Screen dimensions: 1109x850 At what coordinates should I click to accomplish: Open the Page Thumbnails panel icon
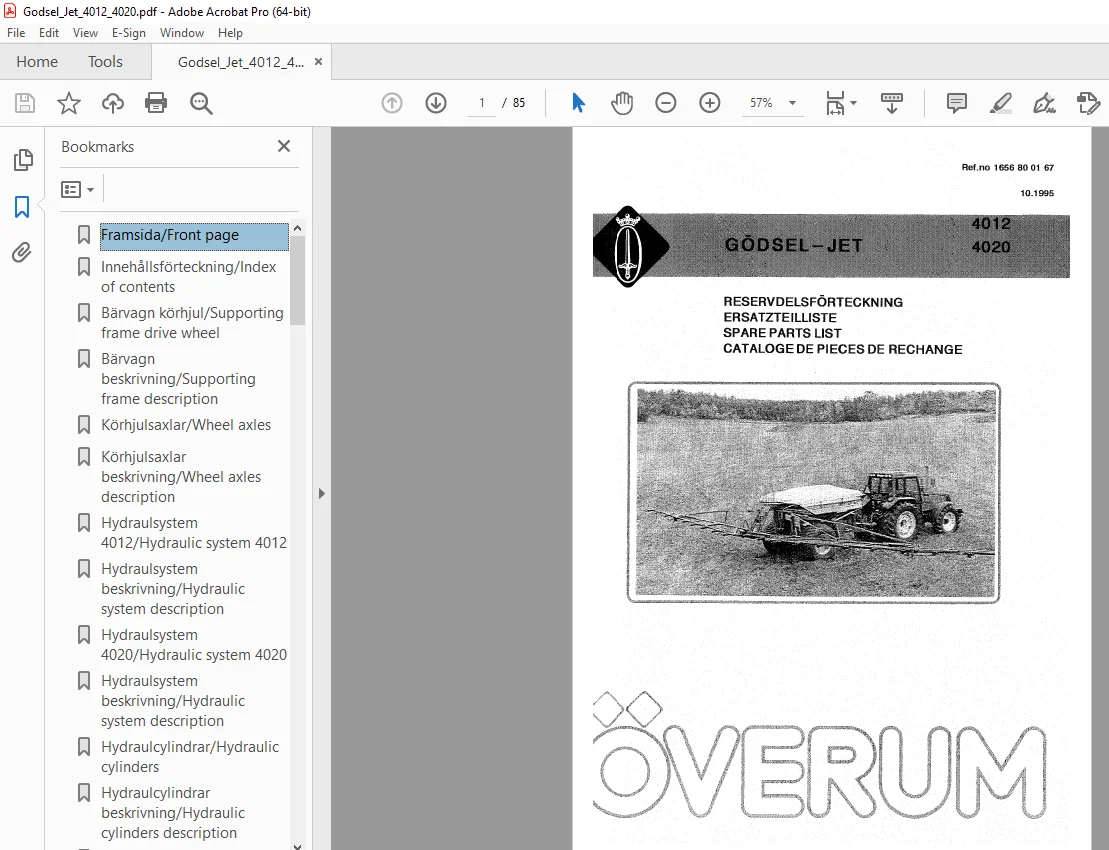tap(23, 160)
